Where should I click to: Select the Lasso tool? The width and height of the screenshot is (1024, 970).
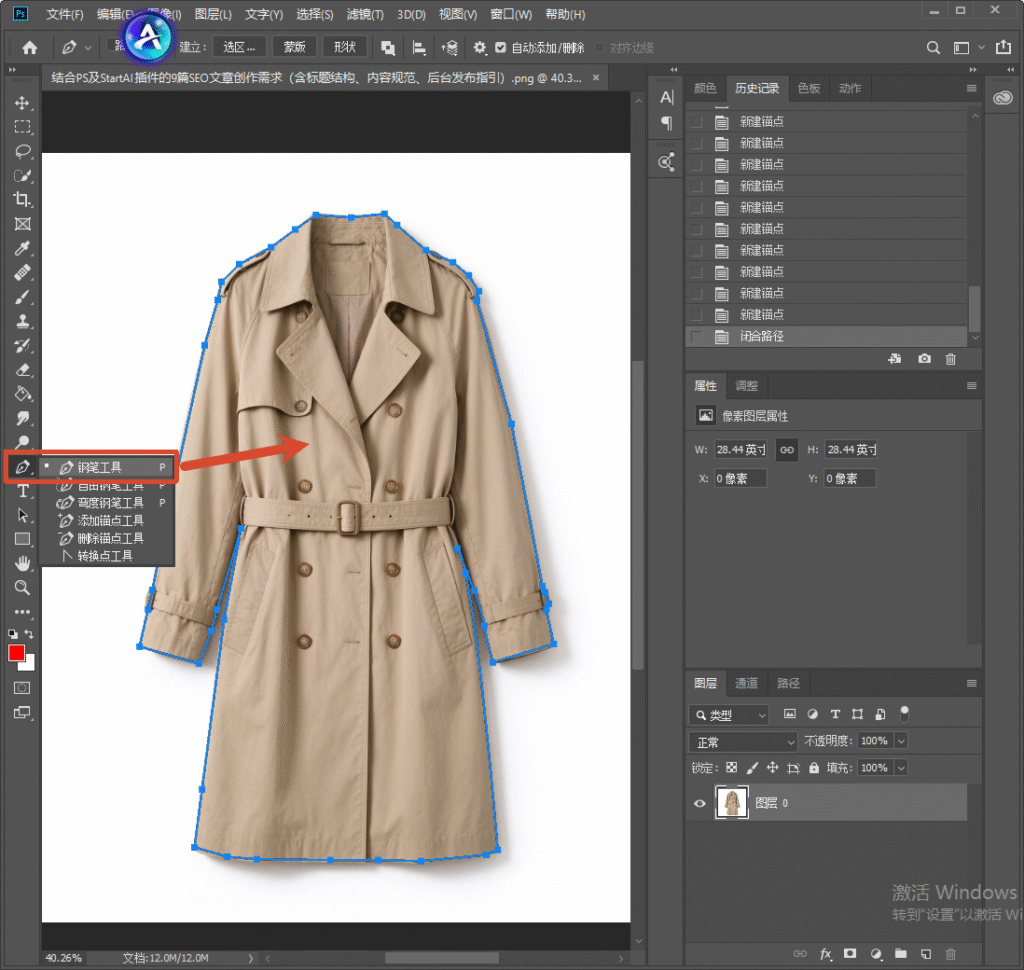coord(22,152)
